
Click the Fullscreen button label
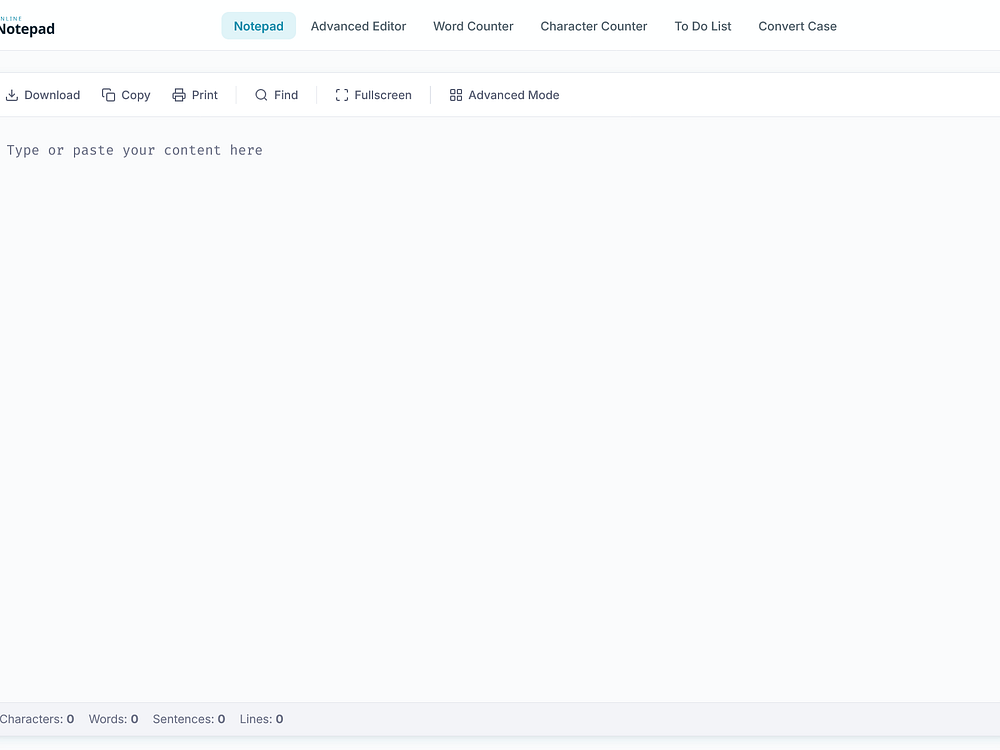[383, 95]
